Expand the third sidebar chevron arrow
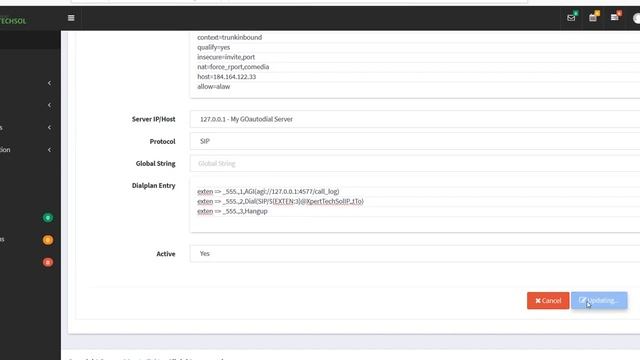Screen dimensions: 640x360 click(x=49, y=127)
